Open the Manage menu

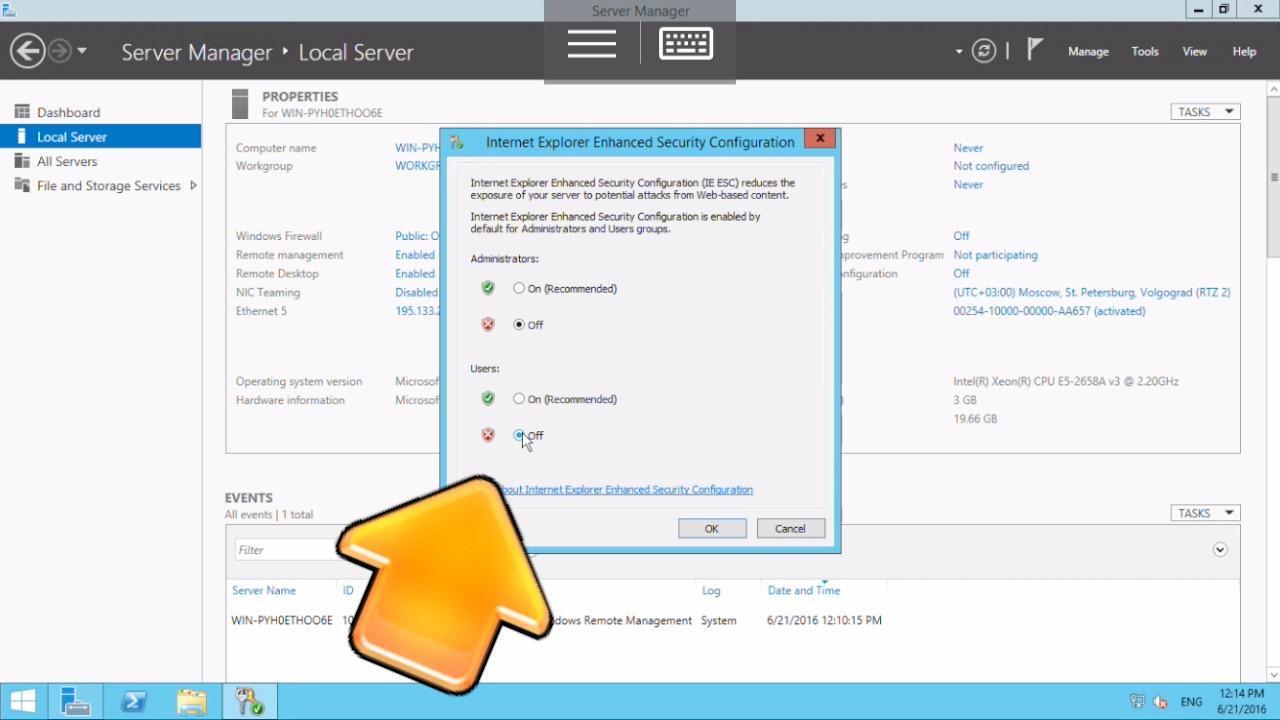(1088, 51)
